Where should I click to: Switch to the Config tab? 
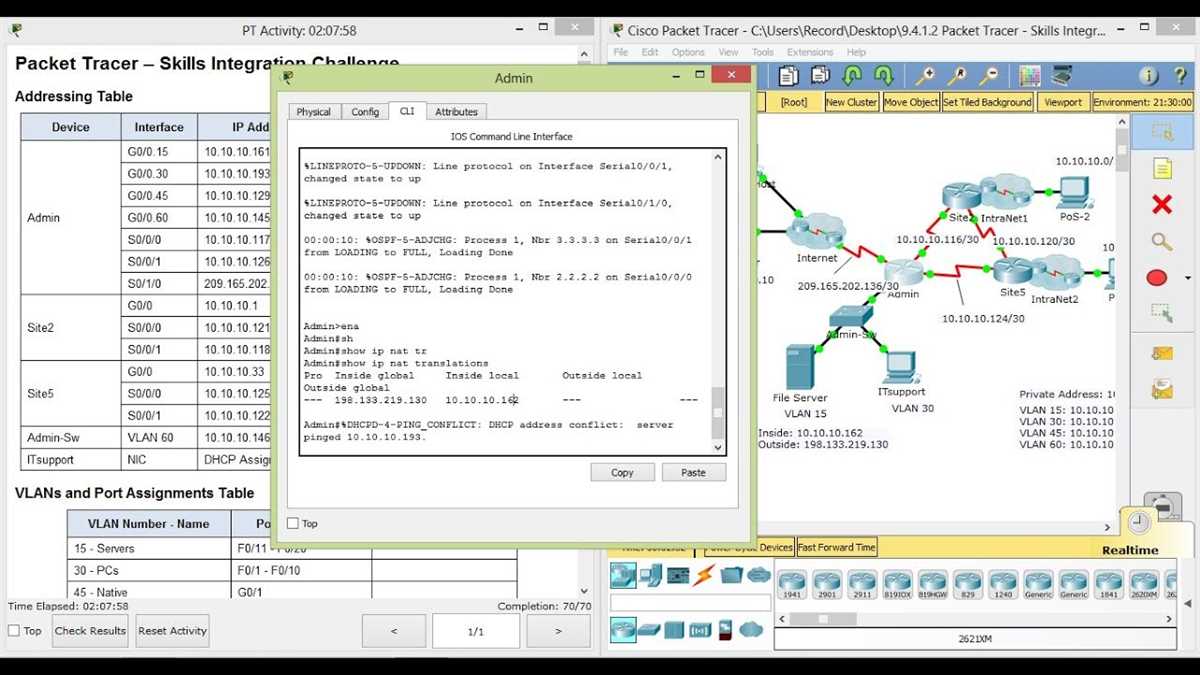pos(365,112)
